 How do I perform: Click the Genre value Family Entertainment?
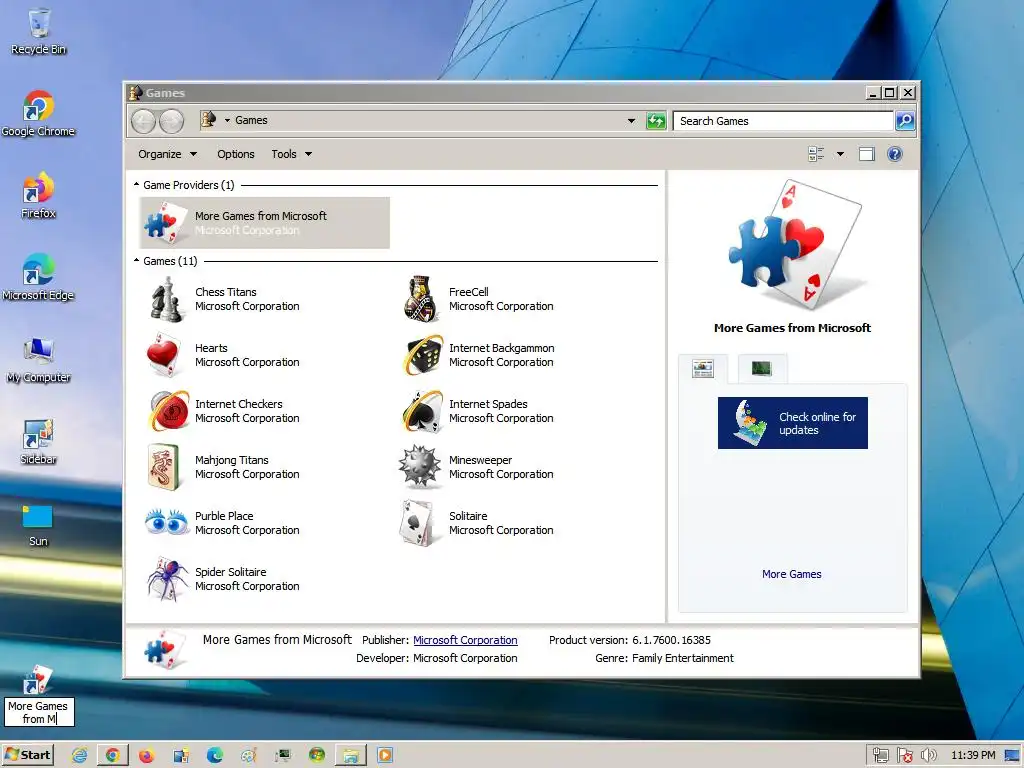[x=682, y=658]
